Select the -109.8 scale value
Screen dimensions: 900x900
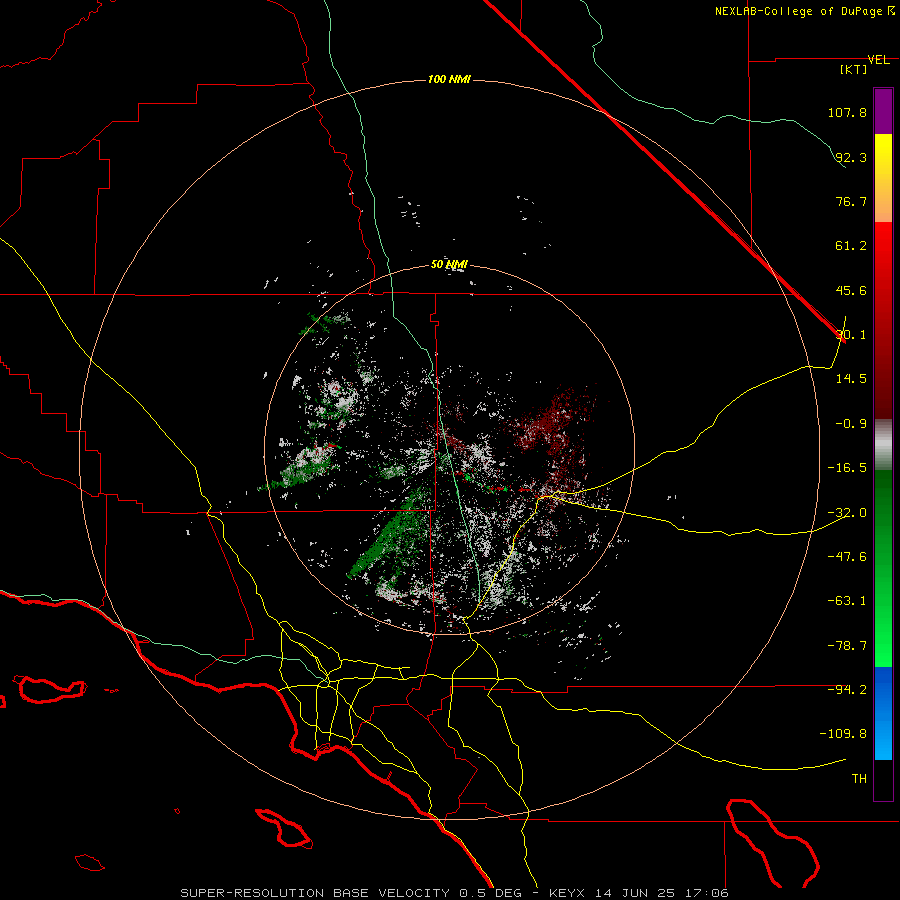[843, 734]
